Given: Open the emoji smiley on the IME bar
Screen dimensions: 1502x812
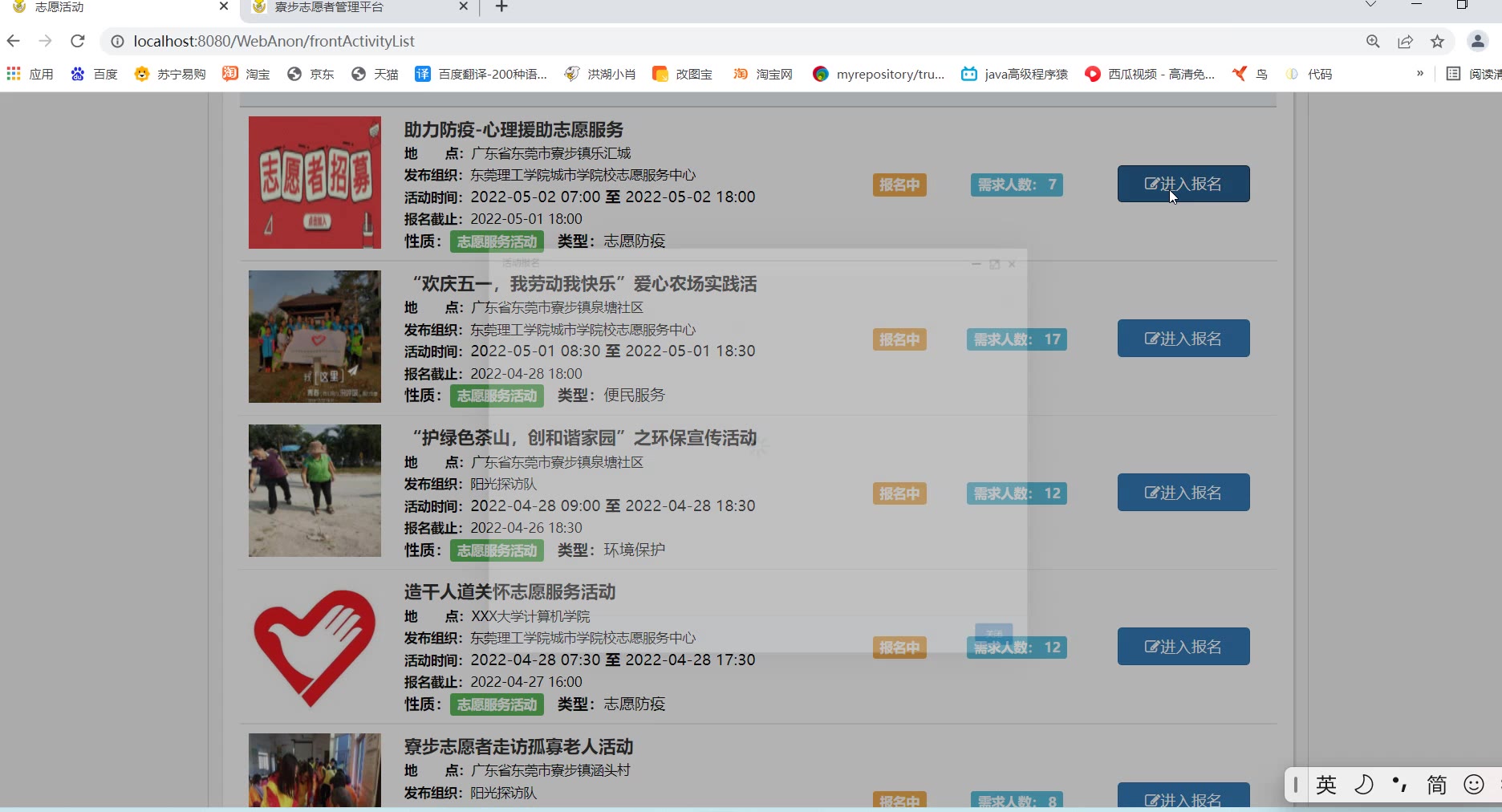Looking at the screenshot, I should (1474, 785).
